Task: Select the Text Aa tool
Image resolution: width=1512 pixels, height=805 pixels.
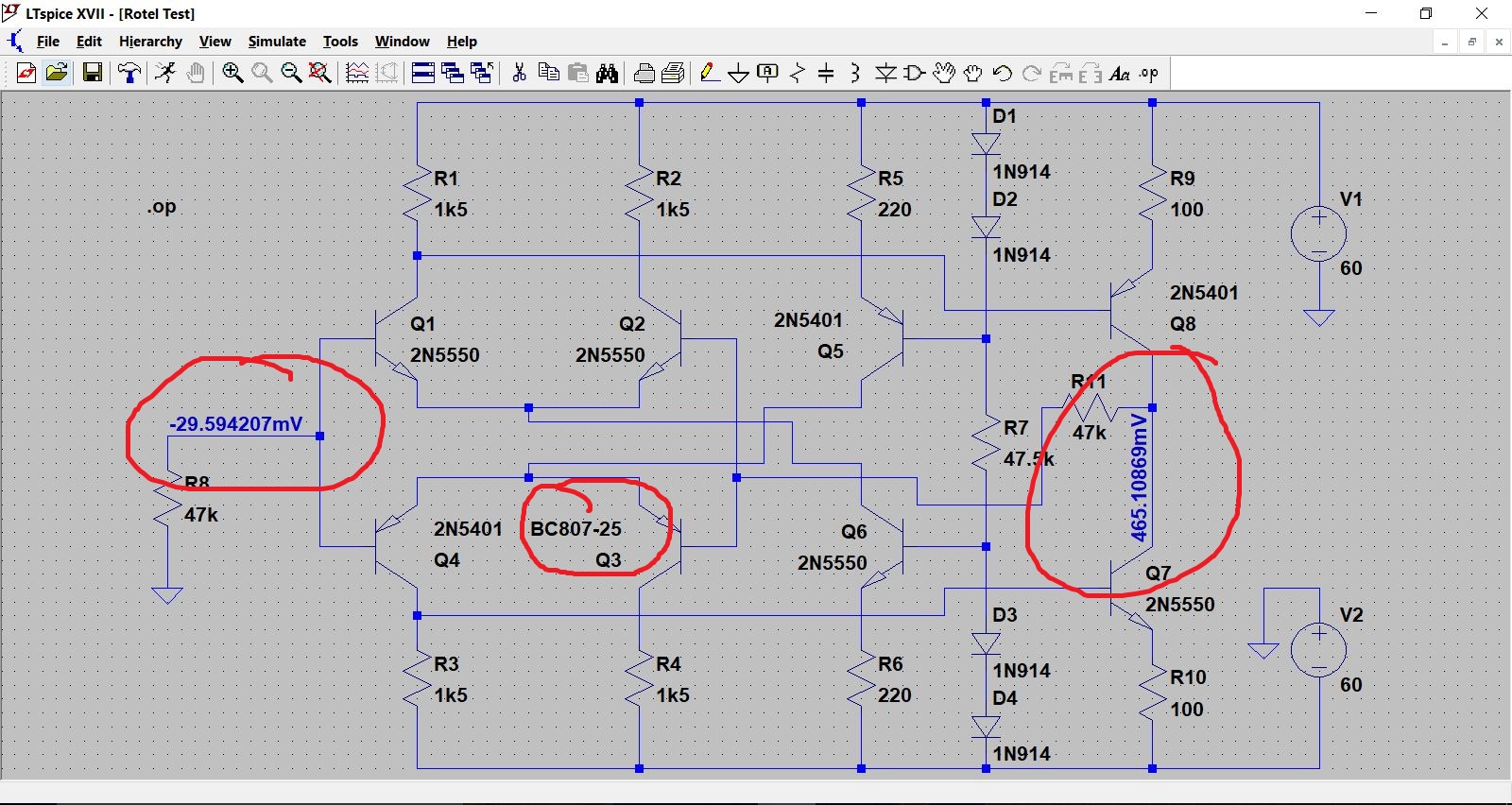Action: (1120, 73)
